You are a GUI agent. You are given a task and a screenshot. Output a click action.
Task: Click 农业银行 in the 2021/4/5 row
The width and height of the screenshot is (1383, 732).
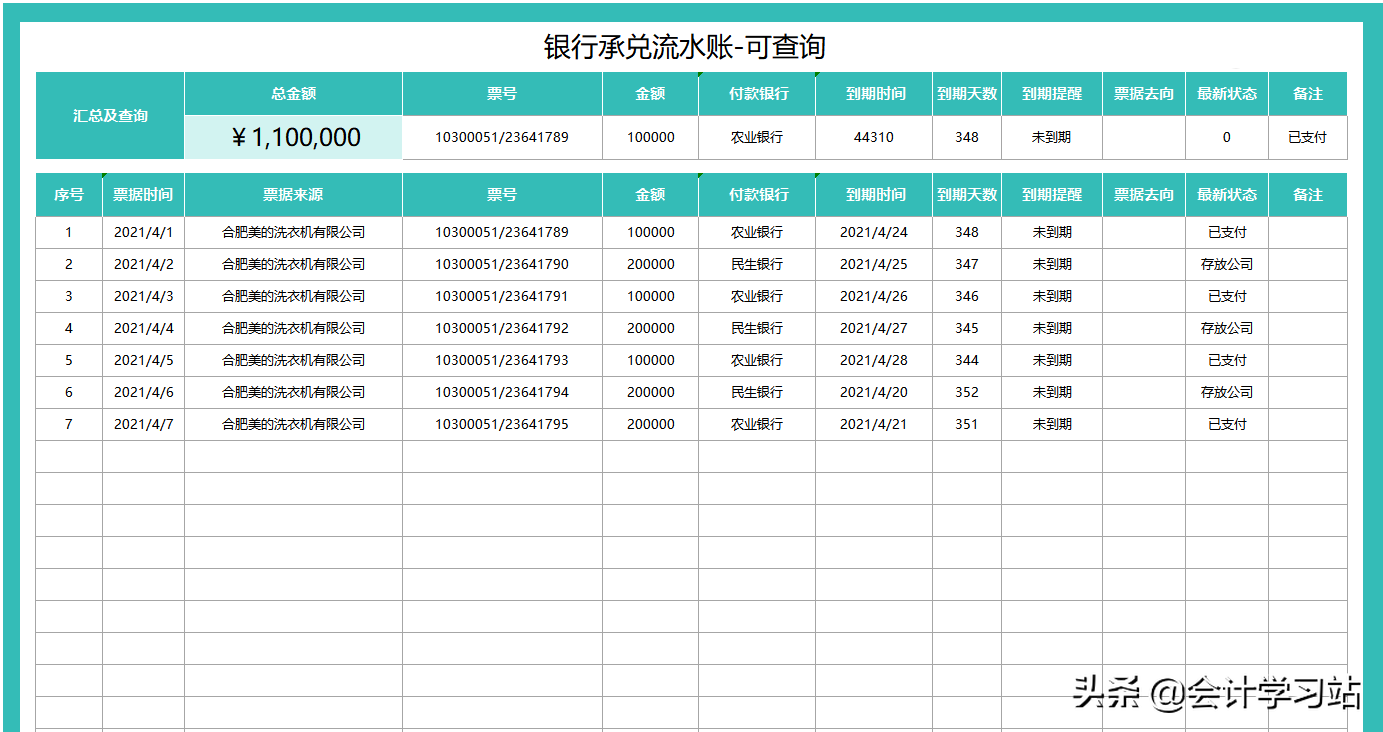click(757, 360)
